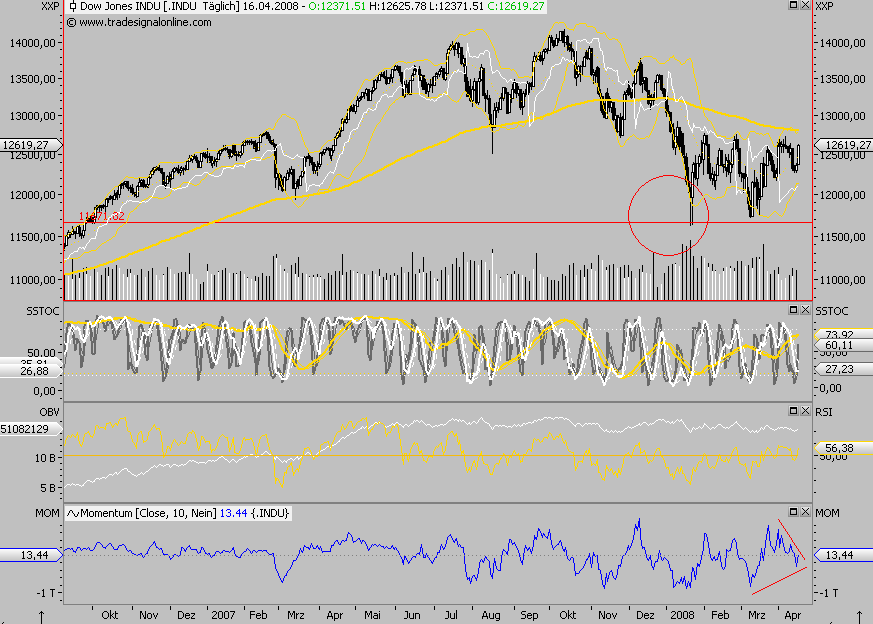Select the Momentum [Close, 10, Nein] legend label
Image resolution: width=873 pixels, height=624 pixels.
coord(148,513)
